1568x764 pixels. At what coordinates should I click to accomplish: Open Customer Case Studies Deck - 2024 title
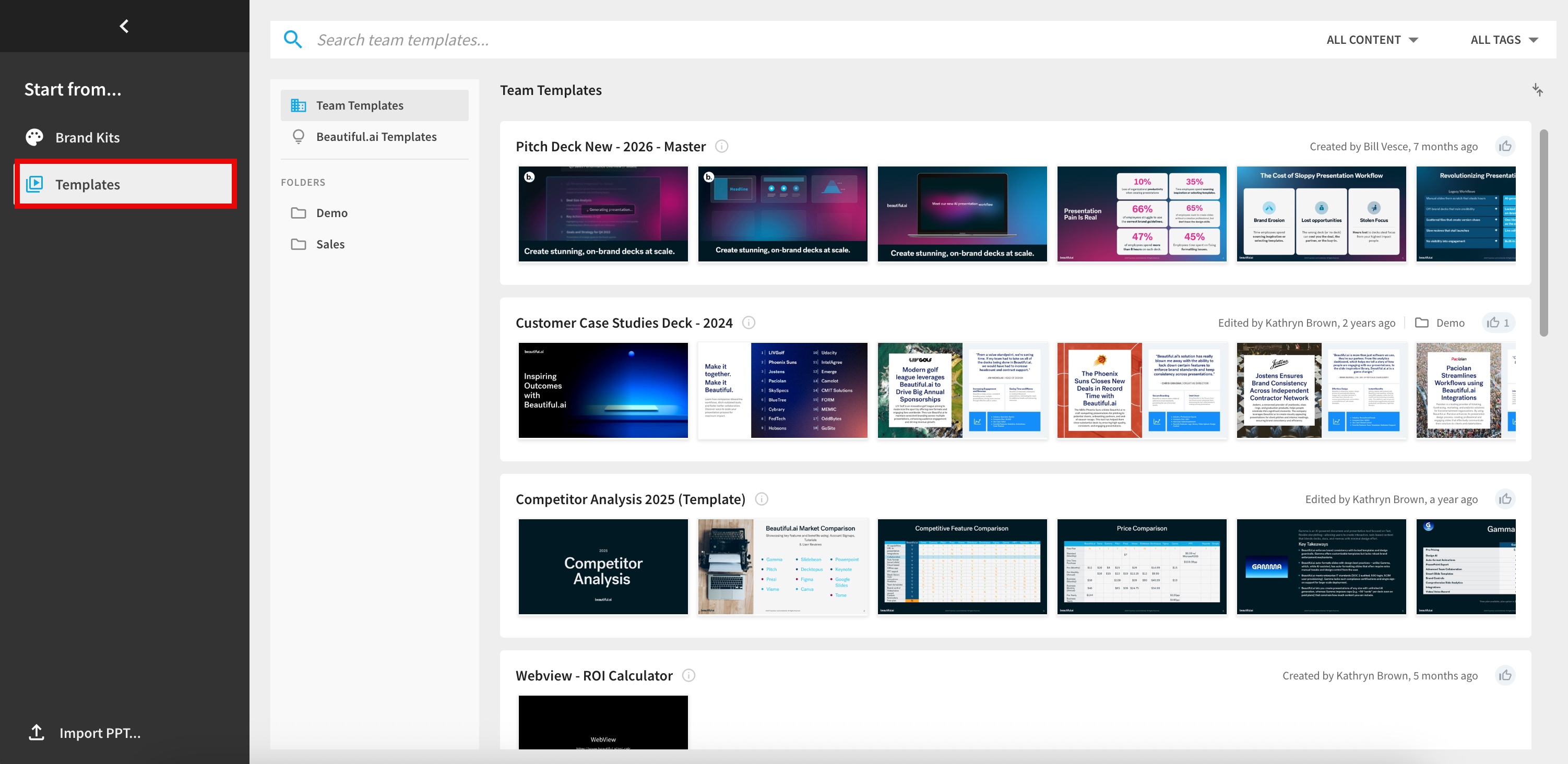(624, 323)
